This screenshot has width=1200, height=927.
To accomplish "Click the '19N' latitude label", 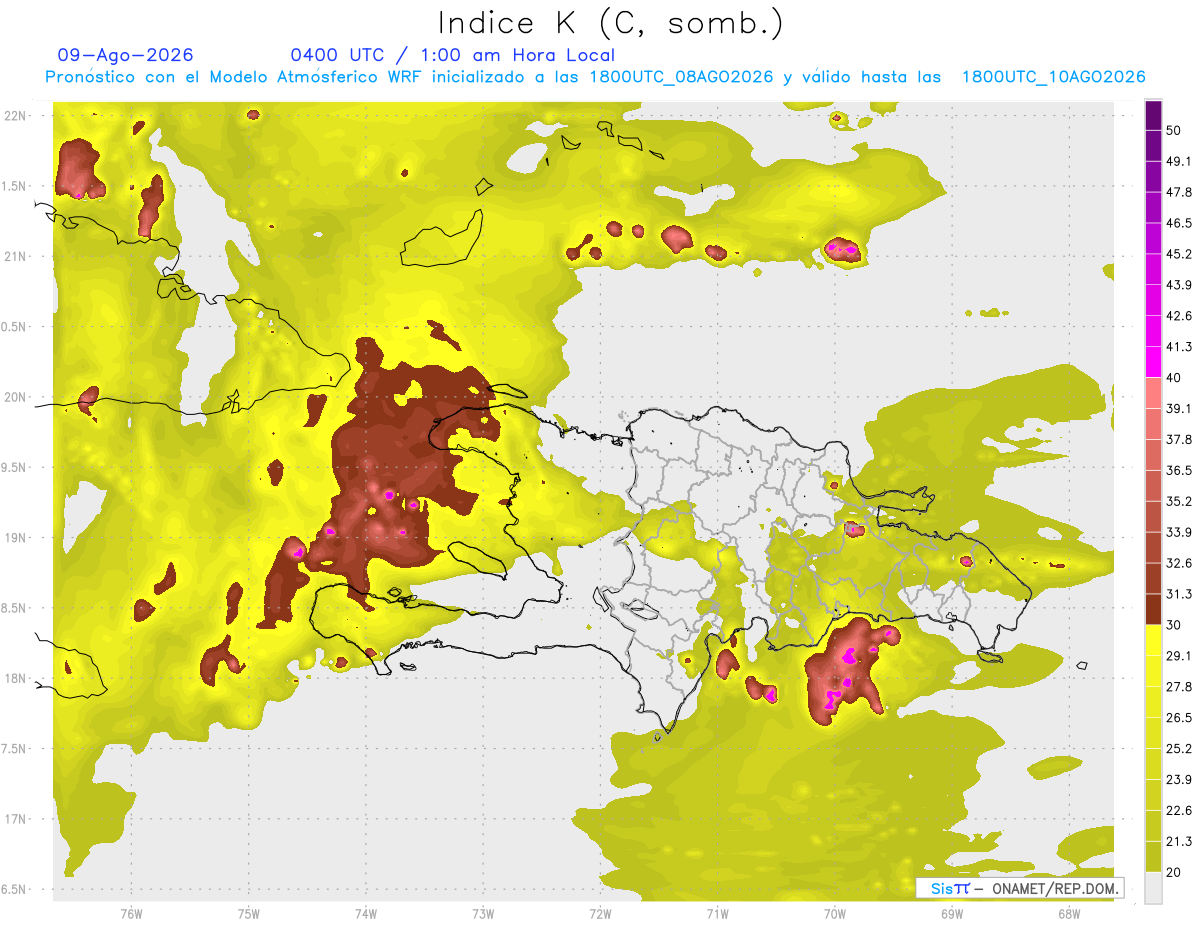I will [17, 538].
